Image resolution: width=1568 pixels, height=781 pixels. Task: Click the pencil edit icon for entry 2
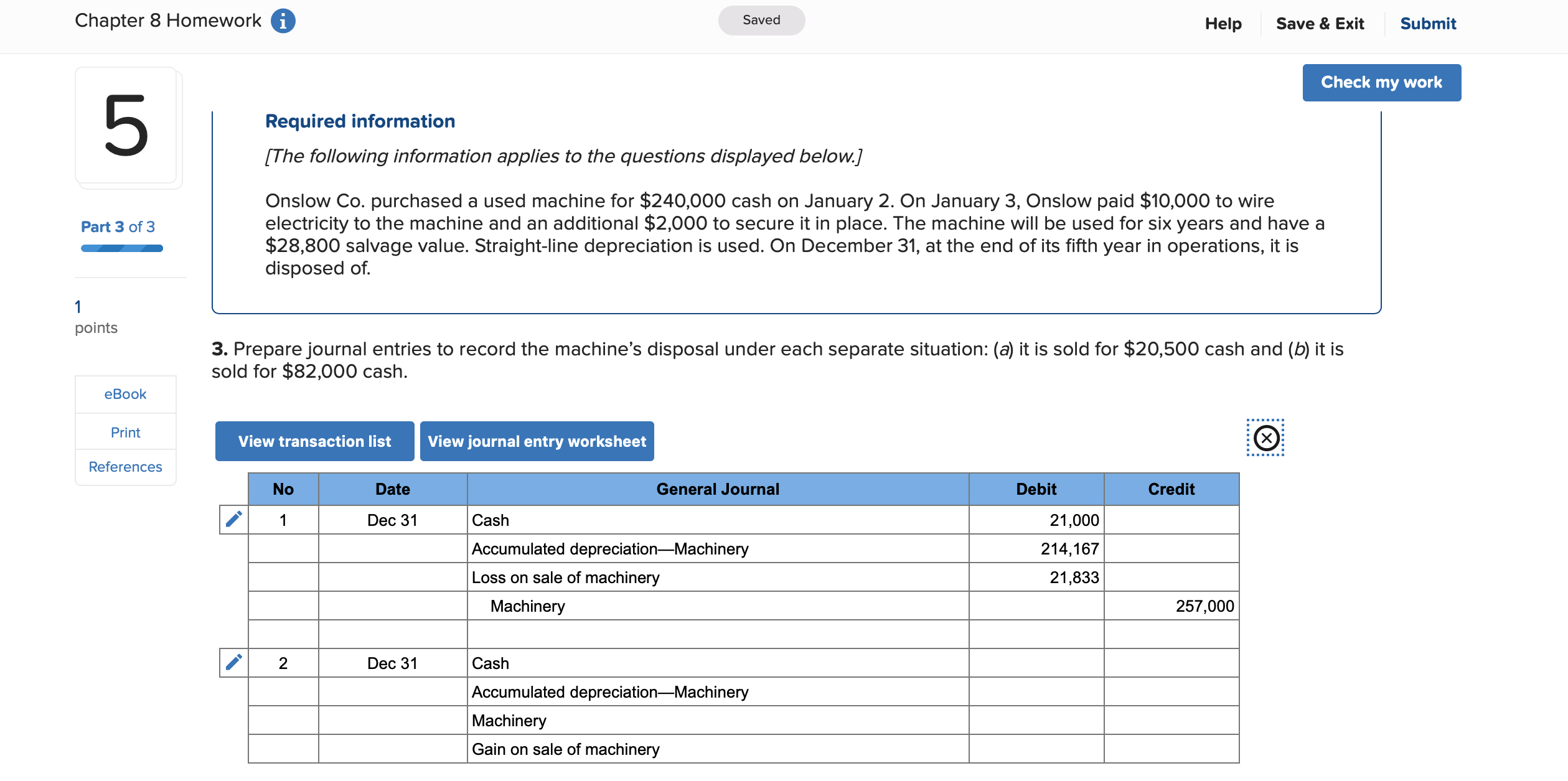click(x=234, y=663)
